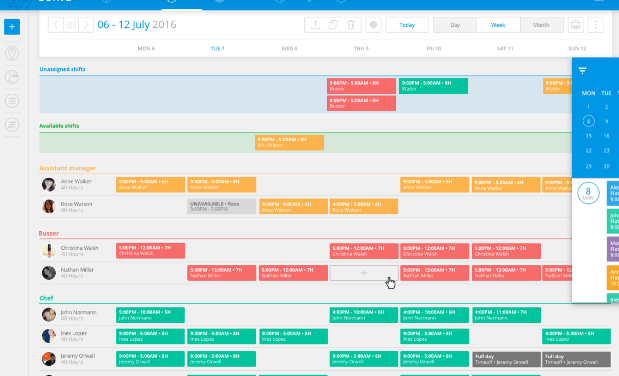This screenshot has width=619, height=376.
Task: Select date 29 in mini calendar
Action: click(588, 166)
